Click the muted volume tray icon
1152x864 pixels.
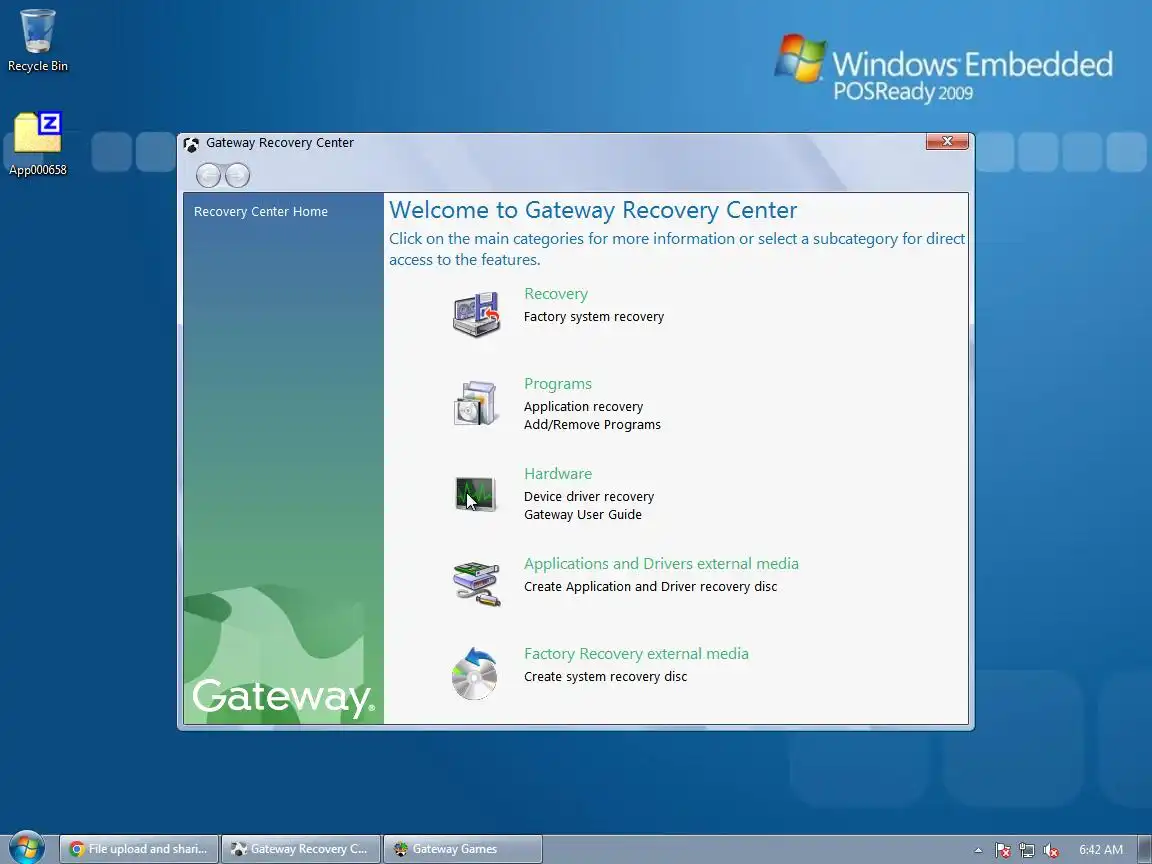pos(1051,850)
